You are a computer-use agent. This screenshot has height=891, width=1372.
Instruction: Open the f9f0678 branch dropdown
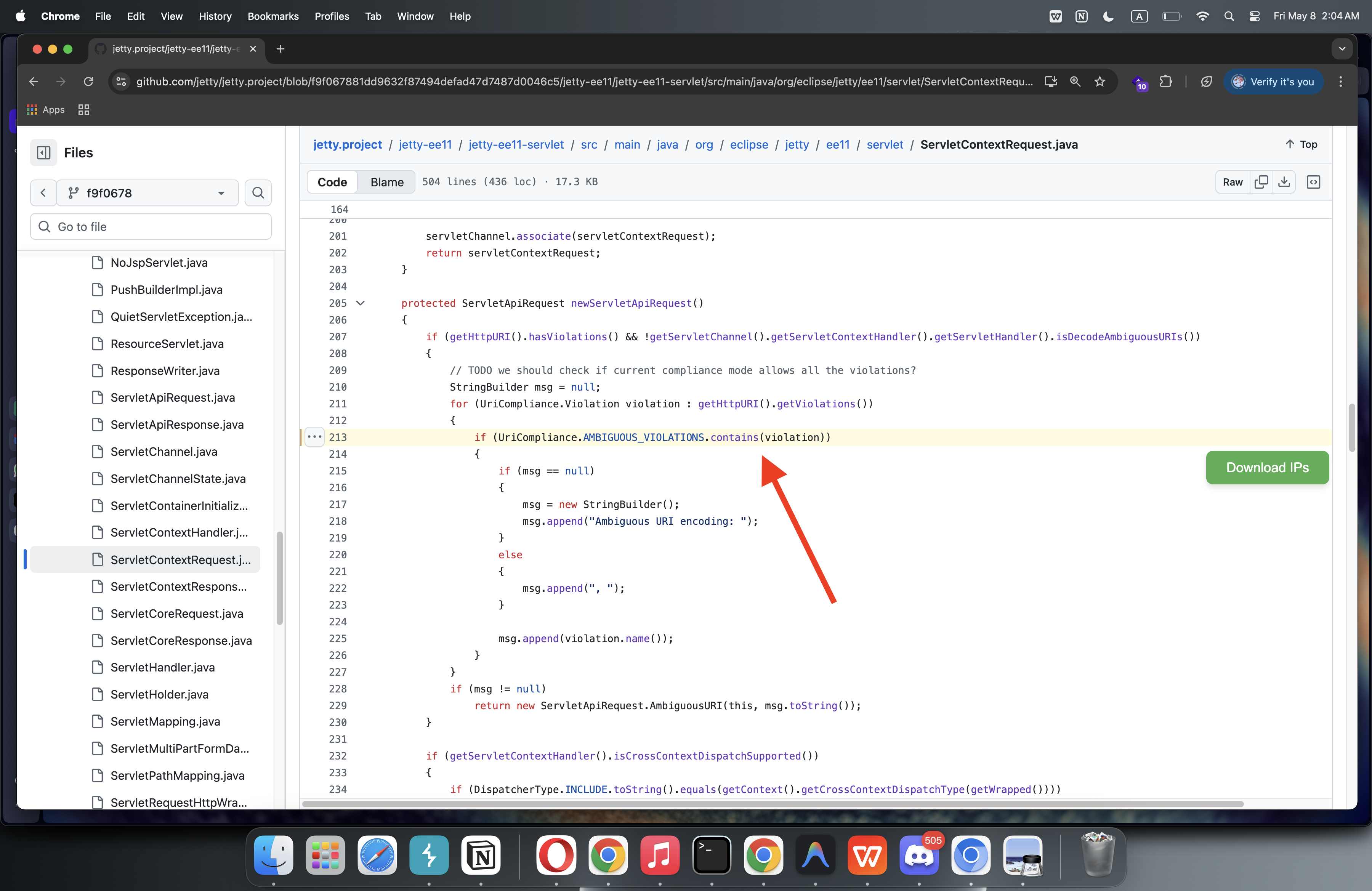tap(147, 193)
